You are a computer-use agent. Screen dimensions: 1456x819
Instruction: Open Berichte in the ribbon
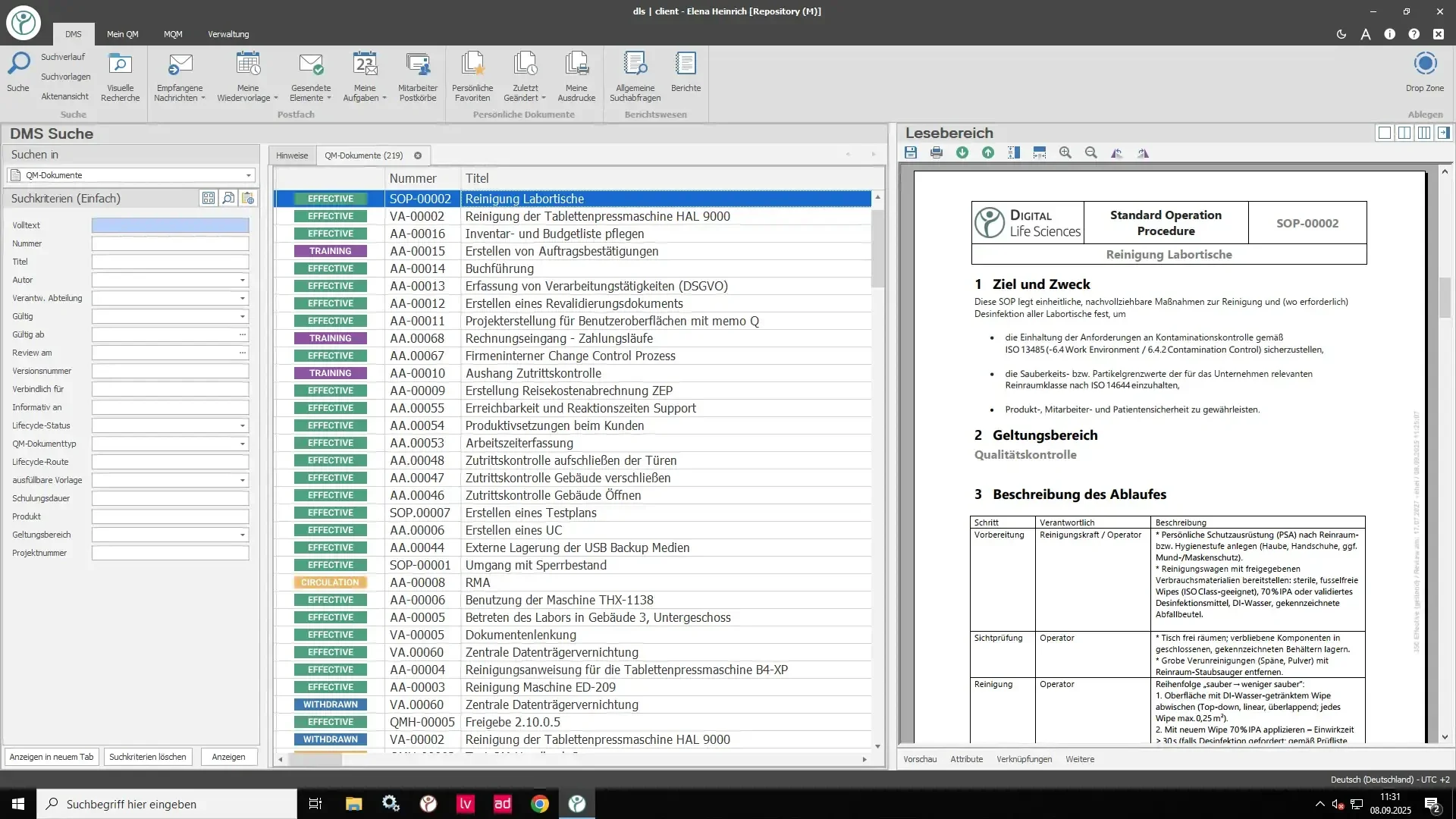[685, 74]
